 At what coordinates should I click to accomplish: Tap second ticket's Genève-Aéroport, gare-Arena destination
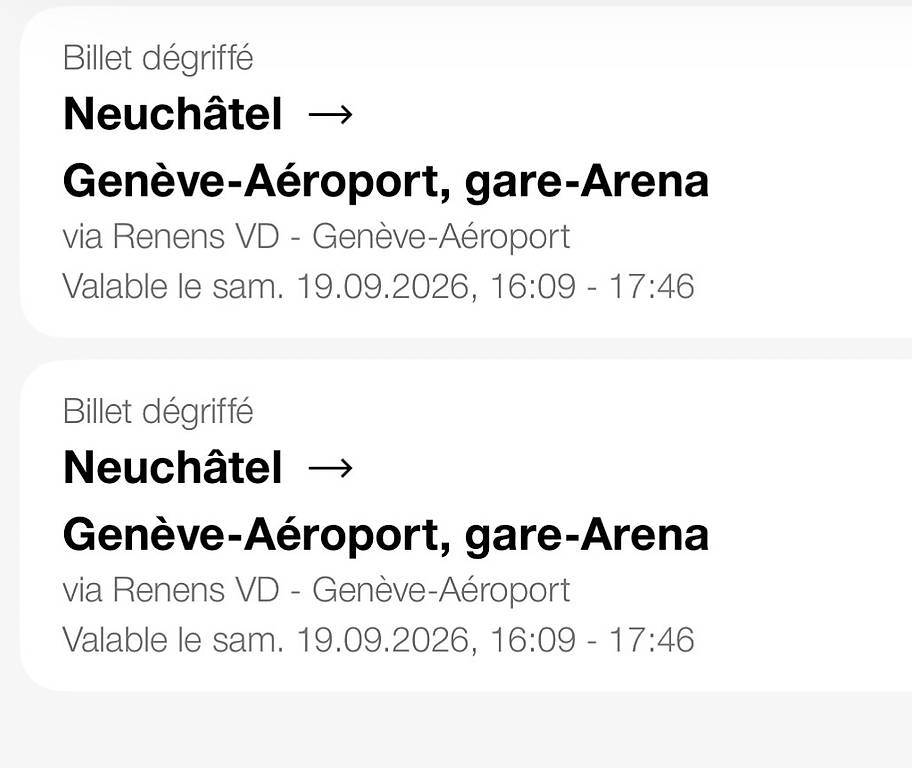386,536
